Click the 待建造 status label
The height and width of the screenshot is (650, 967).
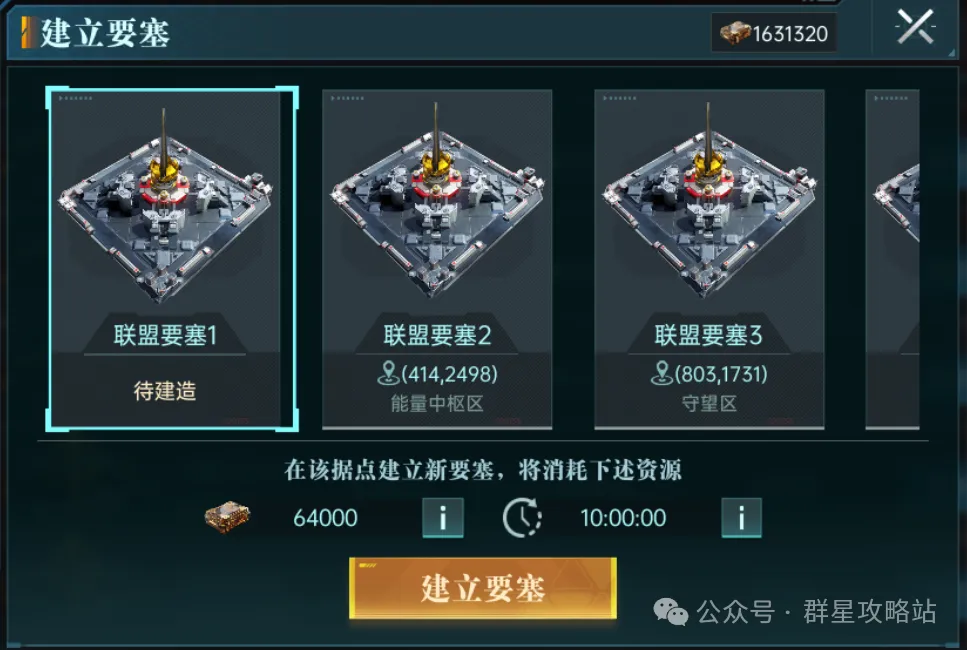coord(165,391)
